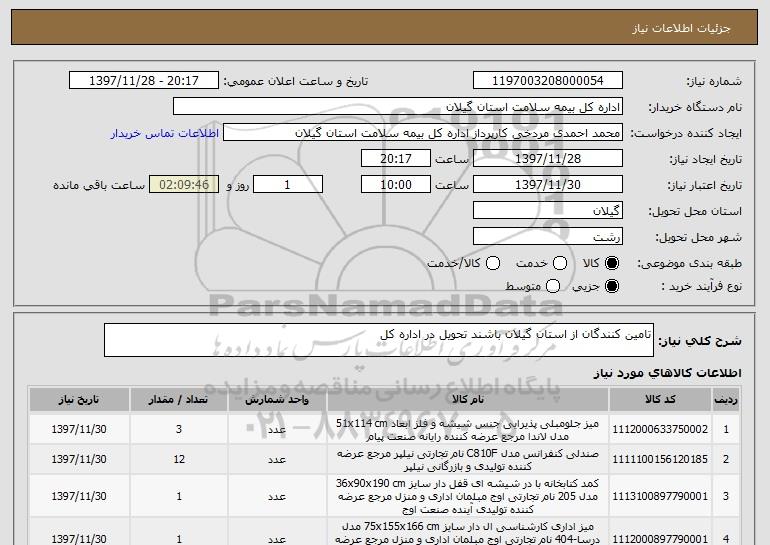770x545 pixels.
Task: Select the کالا radio button
Action: click(612, 263)
